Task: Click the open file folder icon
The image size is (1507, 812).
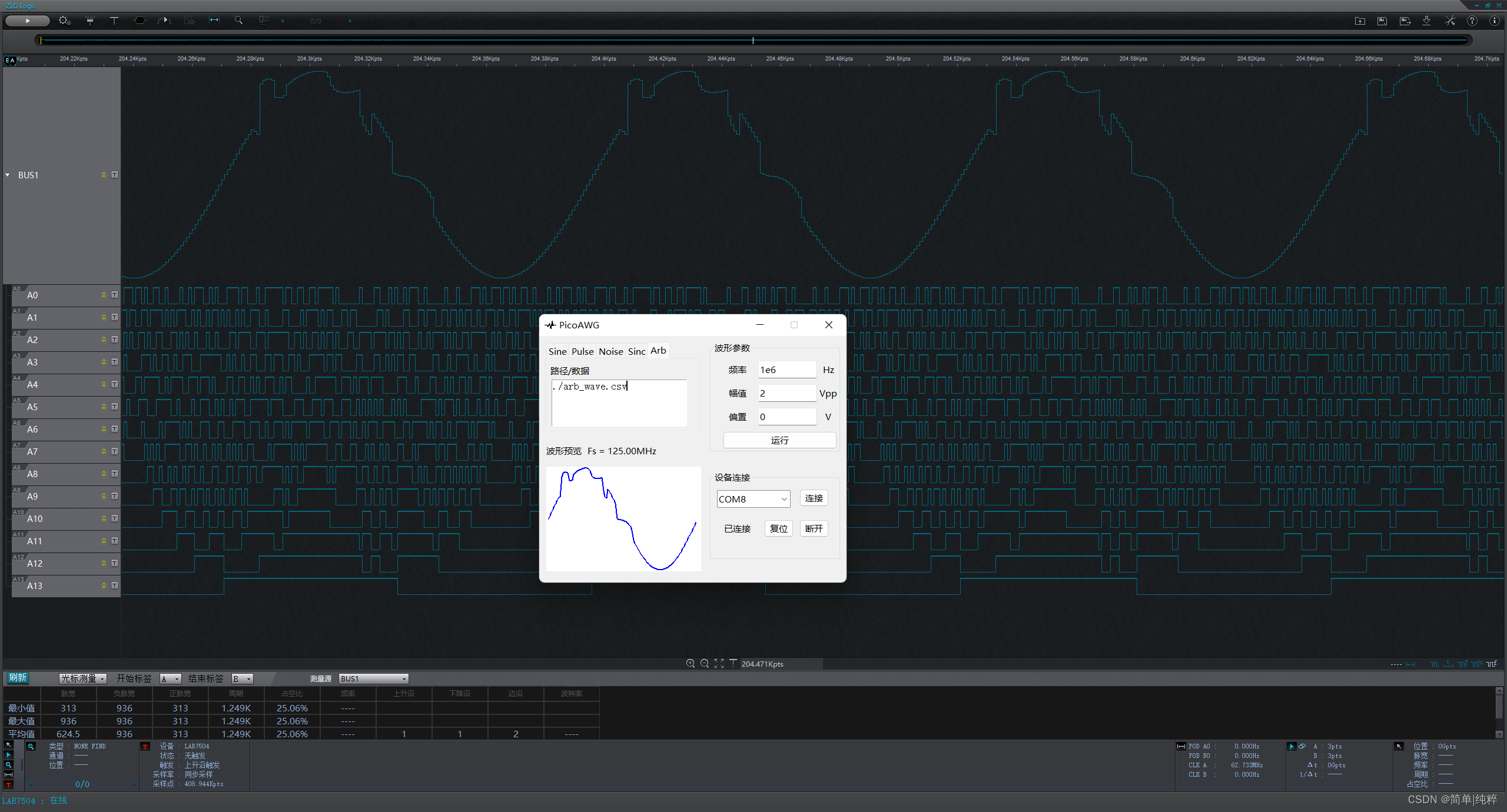Action: point(1360,21)
